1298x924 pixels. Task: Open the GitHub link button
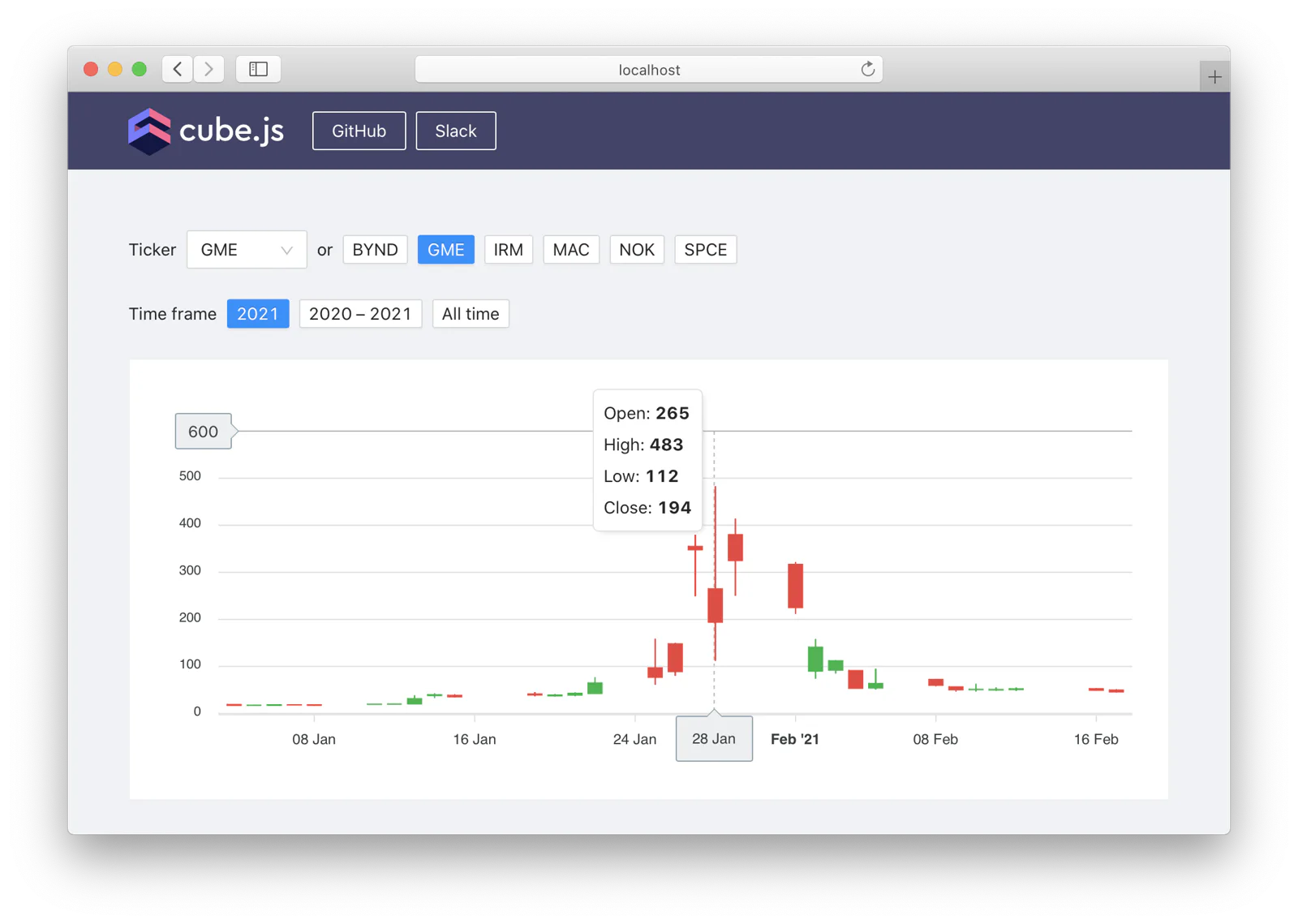(359, 131)
